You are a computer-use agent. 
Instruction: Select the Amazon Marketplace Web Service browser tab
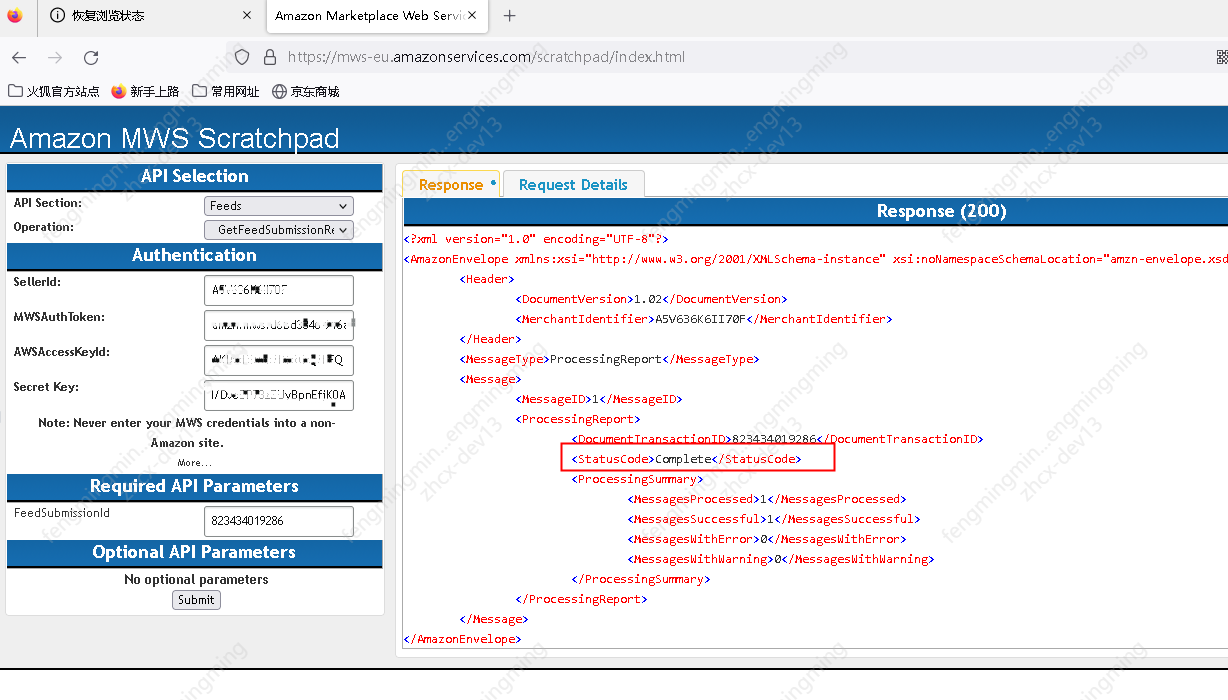(378, 16)
